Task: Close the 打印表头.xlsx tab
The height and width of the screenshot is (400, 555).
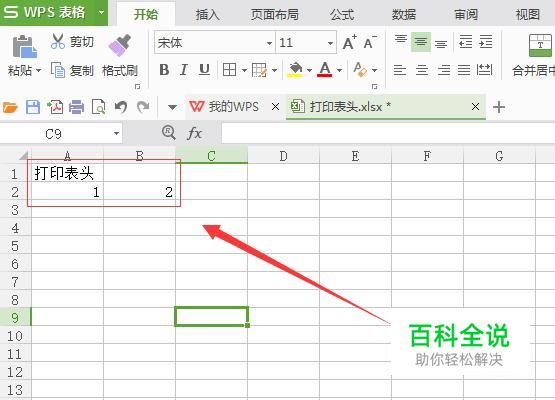Action: click(x=475, y=107)
